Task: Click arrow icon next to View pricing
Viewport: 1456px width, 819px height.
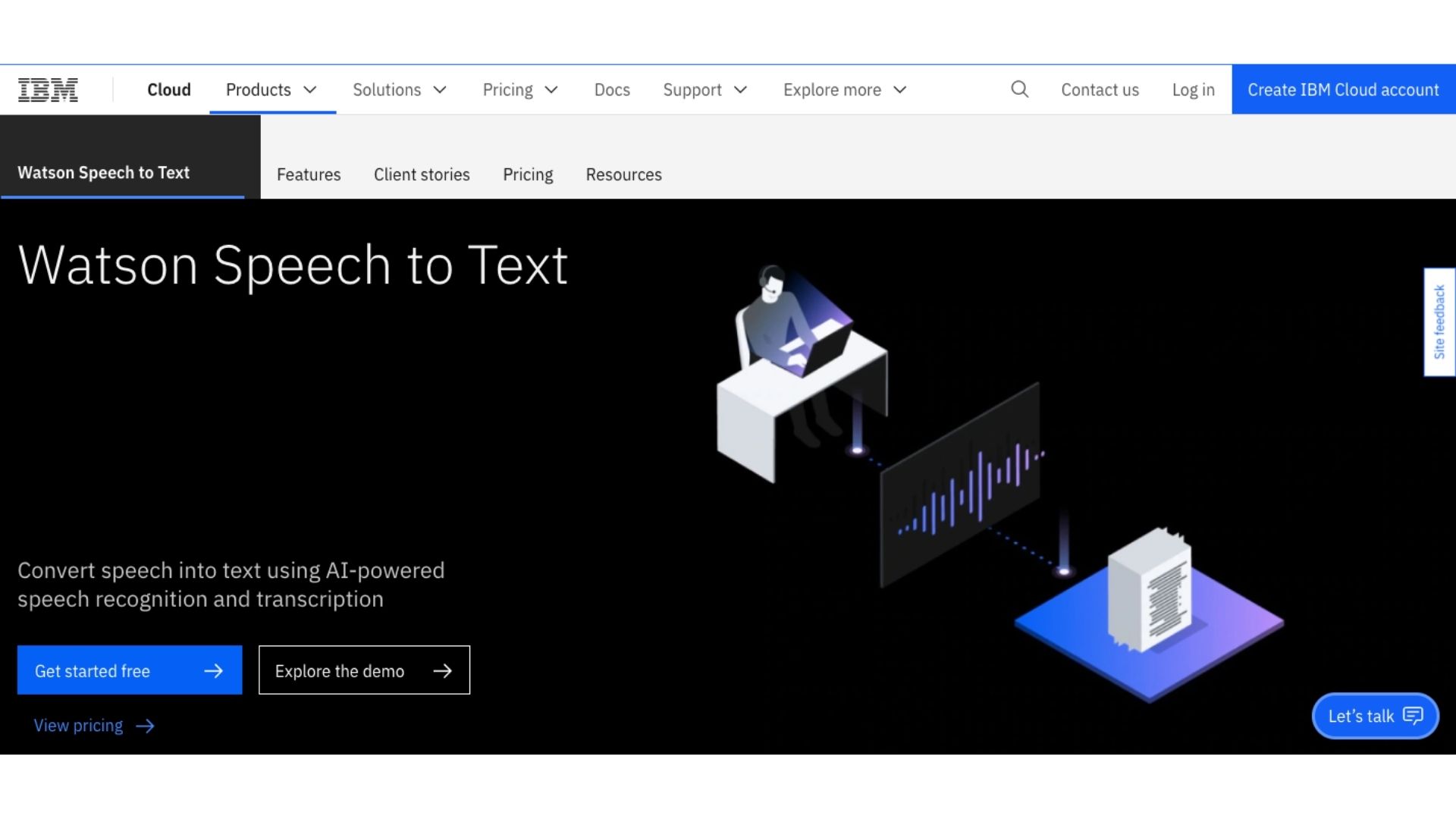Action: (145, 726)
